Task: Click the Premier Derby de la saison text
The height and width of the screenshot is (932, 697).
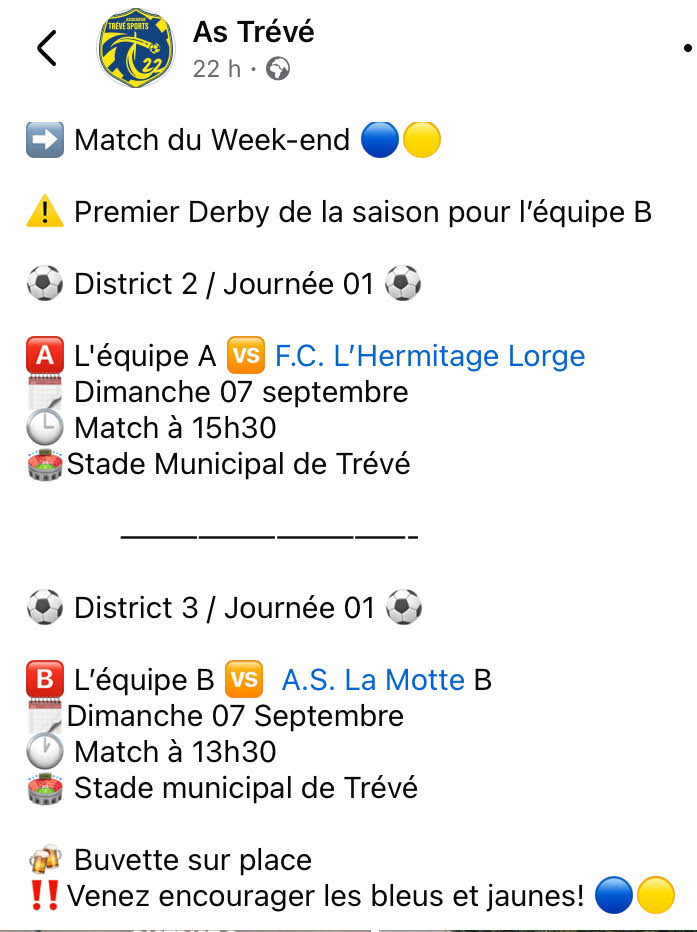Action: (x=362, y=212)
